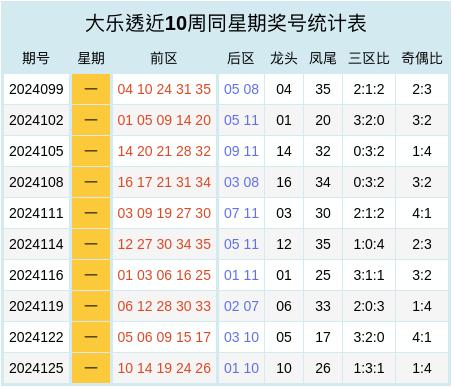This screenshot has height=387, width=452.
Task: Click front numbers 12 27 30 34 35
Action: pos(164,244)
